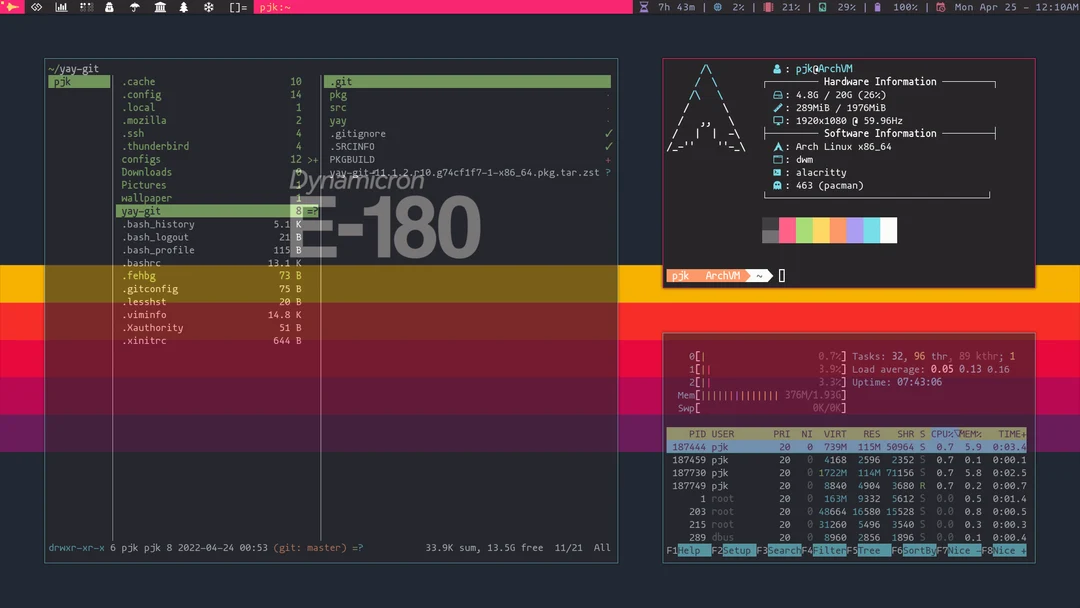Image resolution: width=1080 pixels, height=608 pixels.
Task: Select the snowflake workspace icon
Action: click(x=209, y=7)
